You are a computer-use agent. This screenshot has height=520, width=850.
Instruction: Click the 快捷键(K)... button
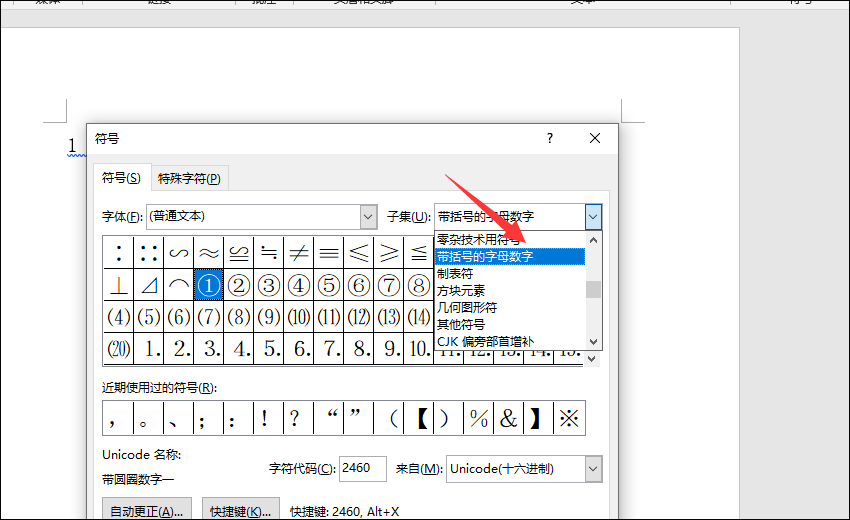coord(241,511)
